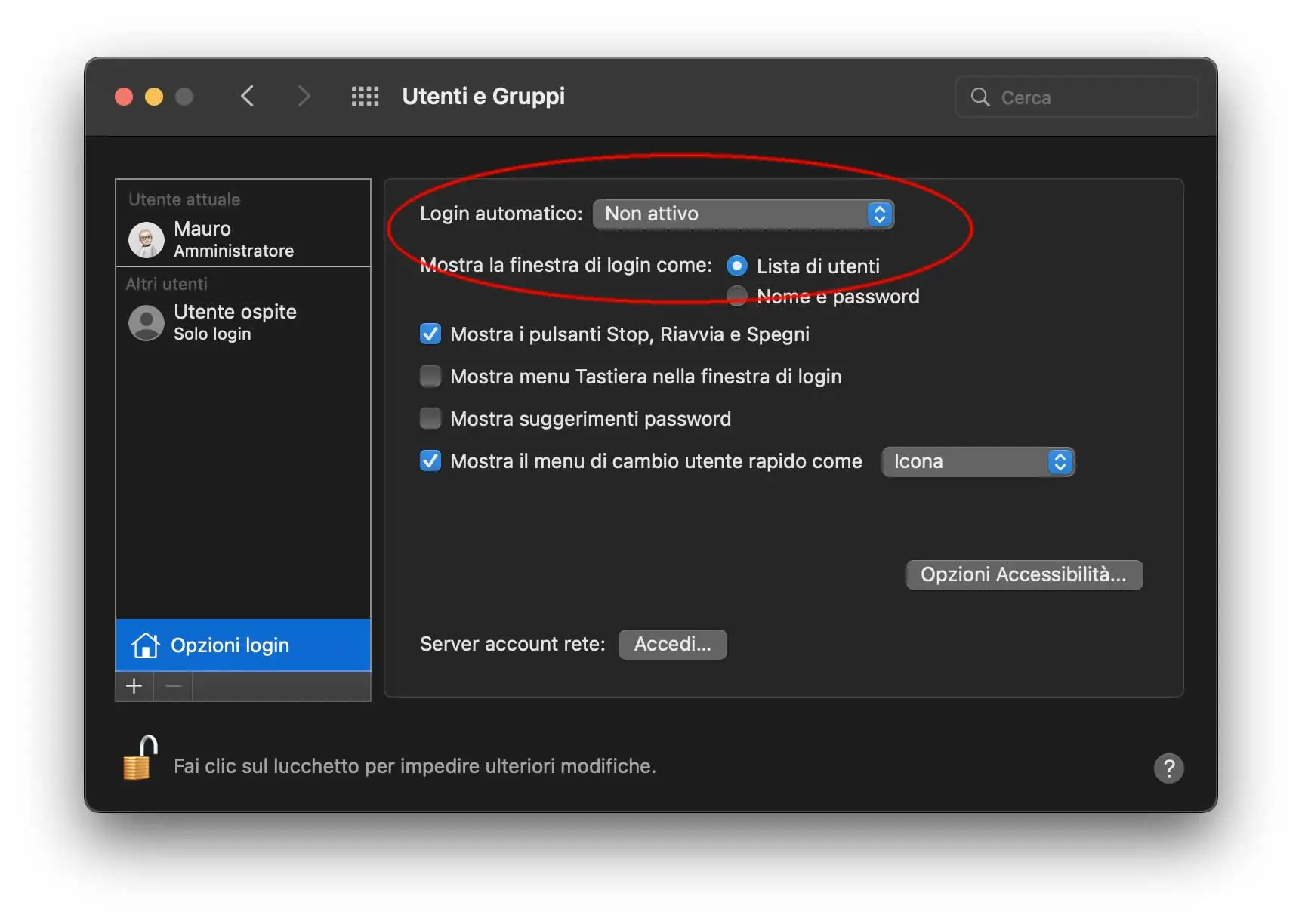Click the add user plus button

pos(134,686)
